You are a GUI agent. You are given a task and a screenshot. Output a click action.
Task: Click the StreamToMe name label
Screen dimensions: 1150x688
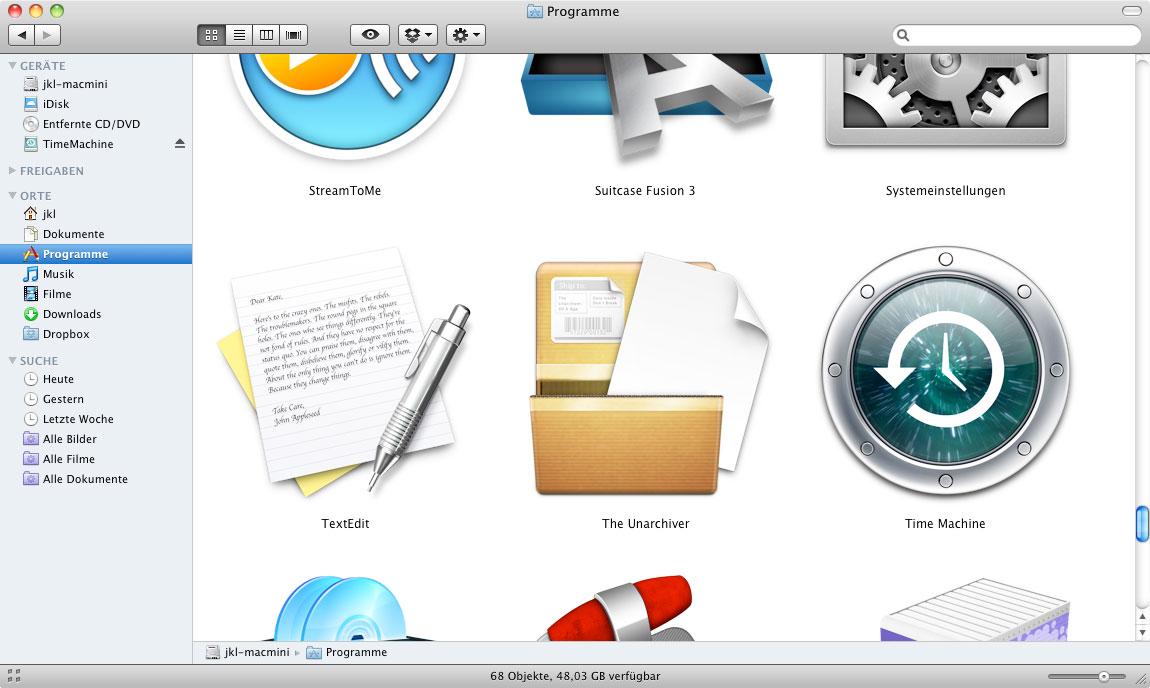coord(345,190)
